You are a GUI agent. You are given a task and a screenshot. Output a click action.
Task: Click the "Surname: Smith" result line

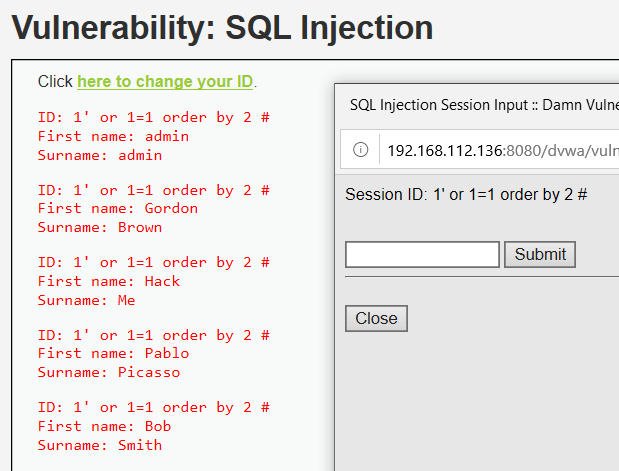click(99, 445)
